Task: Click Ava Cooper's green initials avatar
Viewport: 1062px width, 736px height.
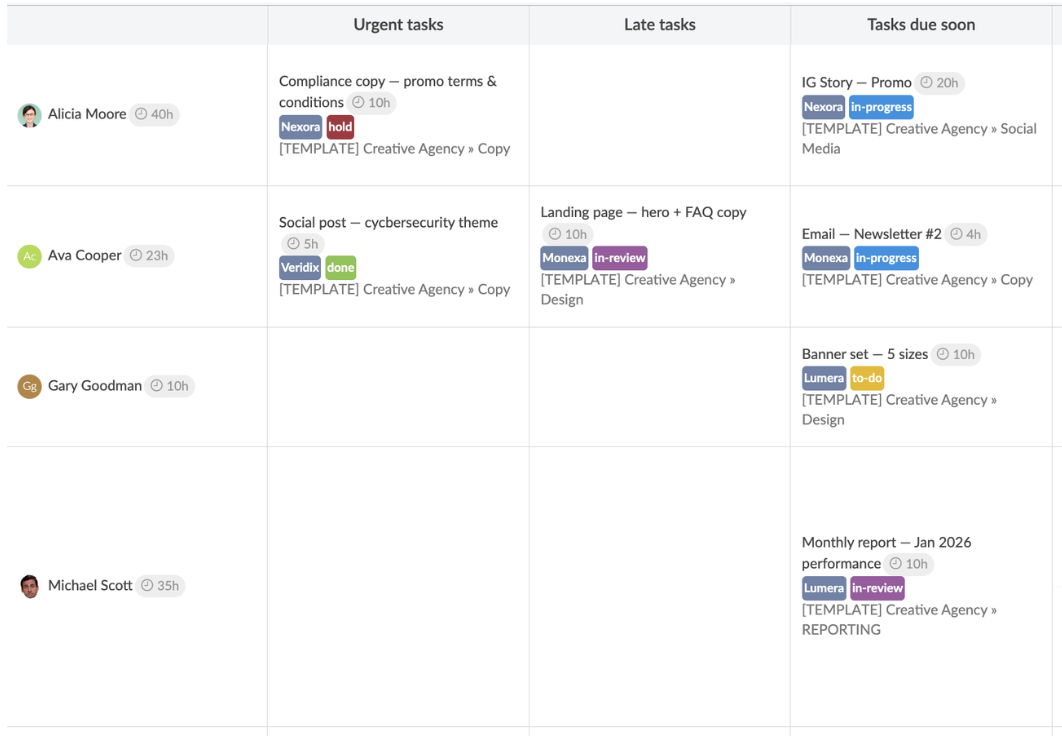Action: (x=30, y=256)
